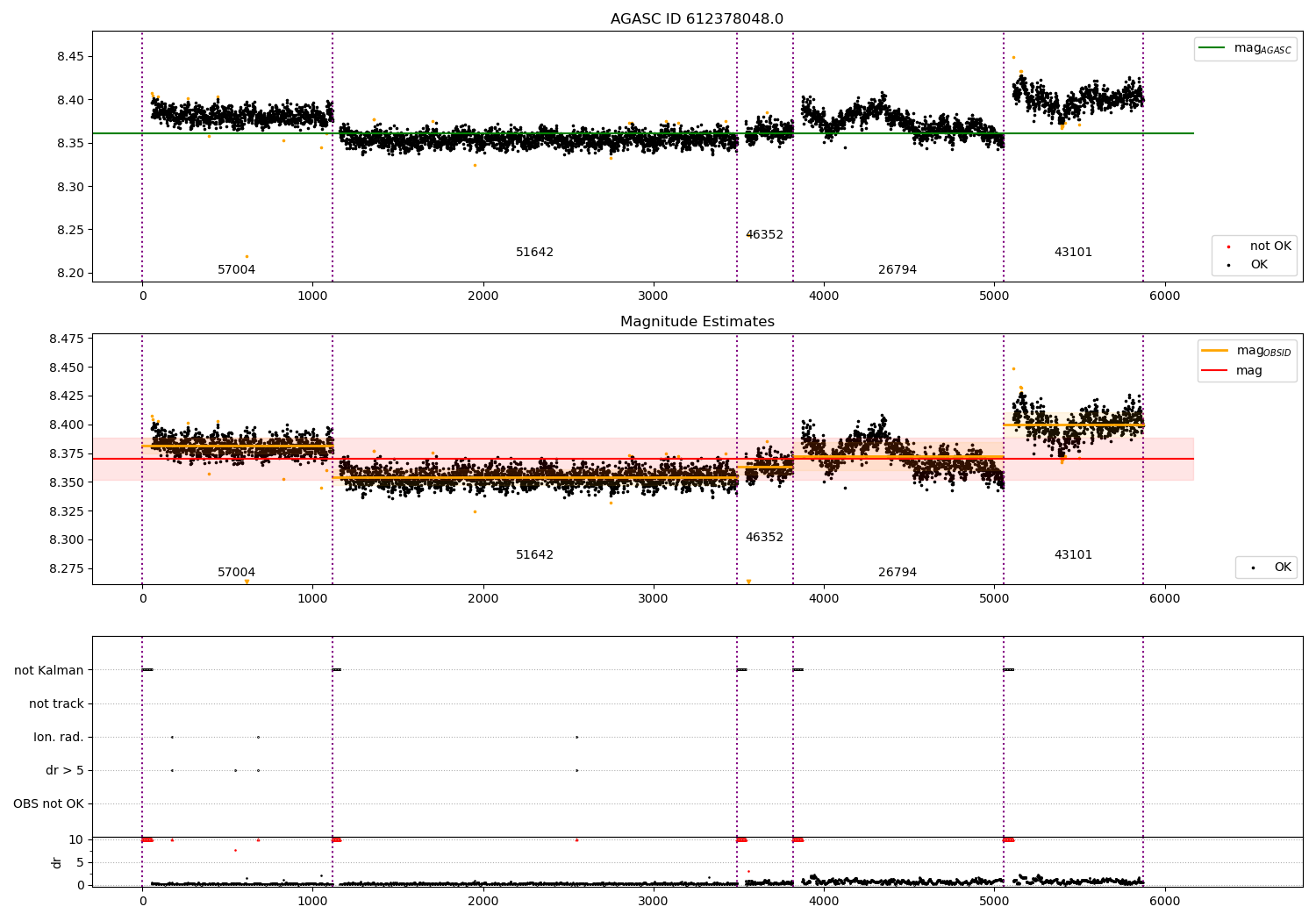Click the 8.475 y-axis tick label
This screenshot has width=1316, height=921.
(67, 339)
